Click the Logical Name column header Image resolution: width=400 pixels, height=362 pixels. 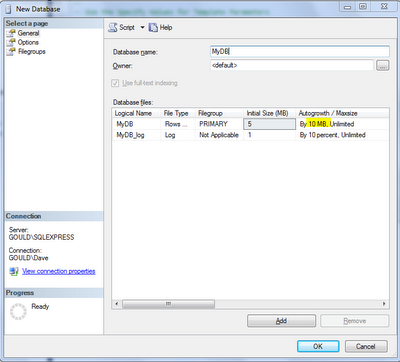136,113
